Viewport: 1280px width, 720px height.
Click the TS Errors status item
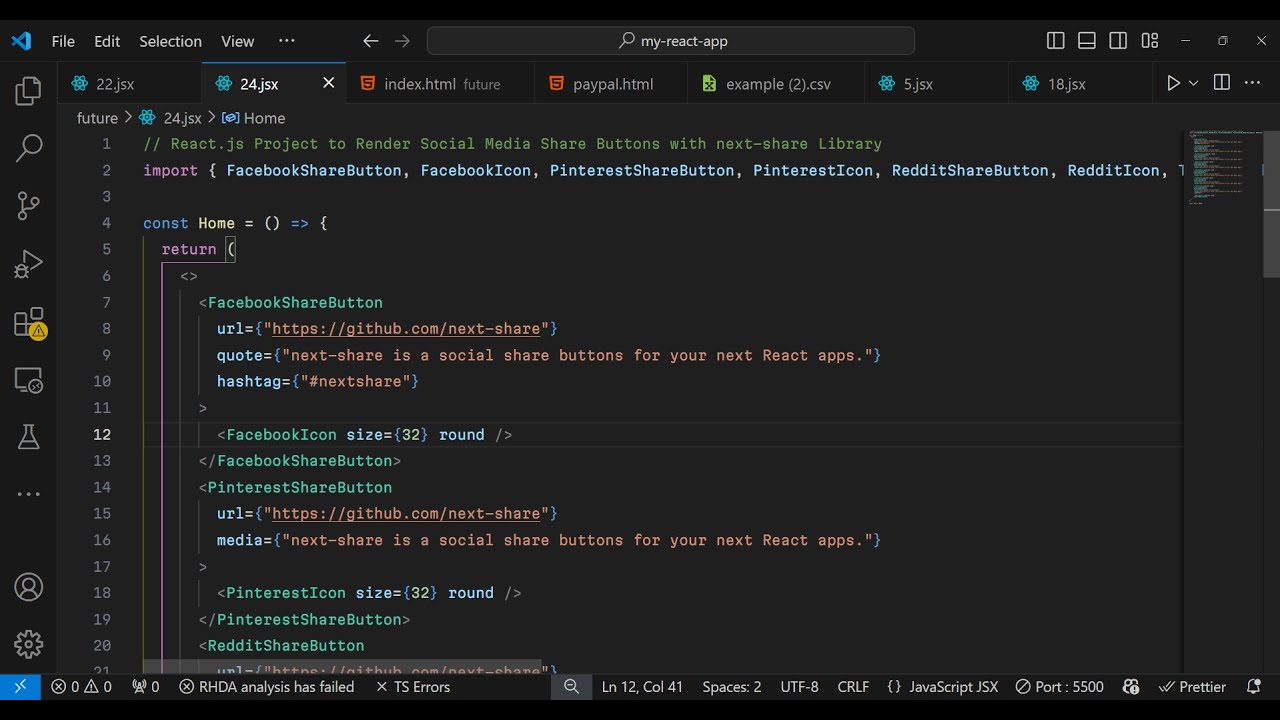tap(413, 687)
